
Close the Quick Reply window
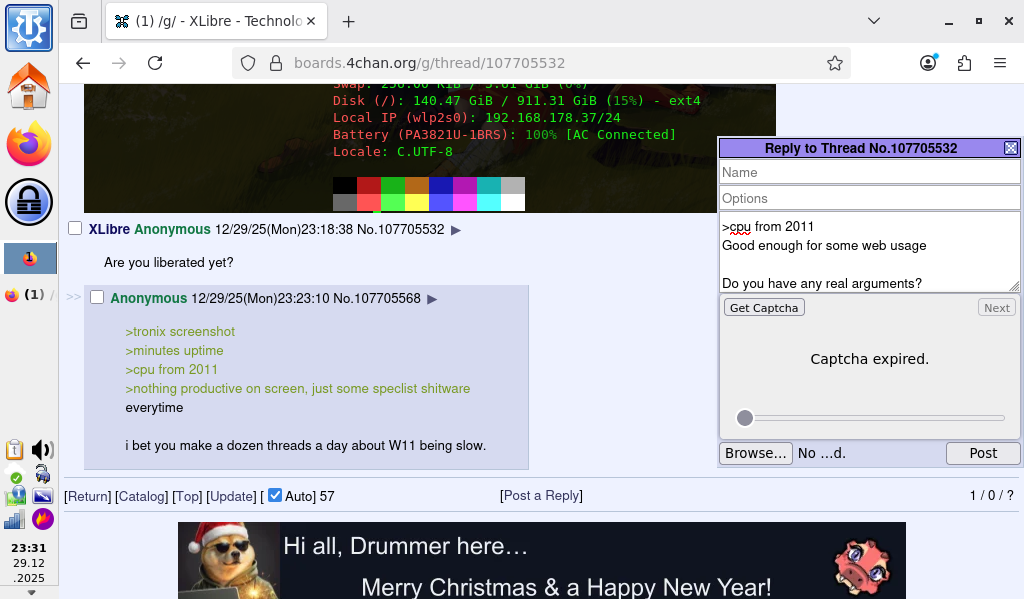pyautogui.click(x=1011, y=148)
